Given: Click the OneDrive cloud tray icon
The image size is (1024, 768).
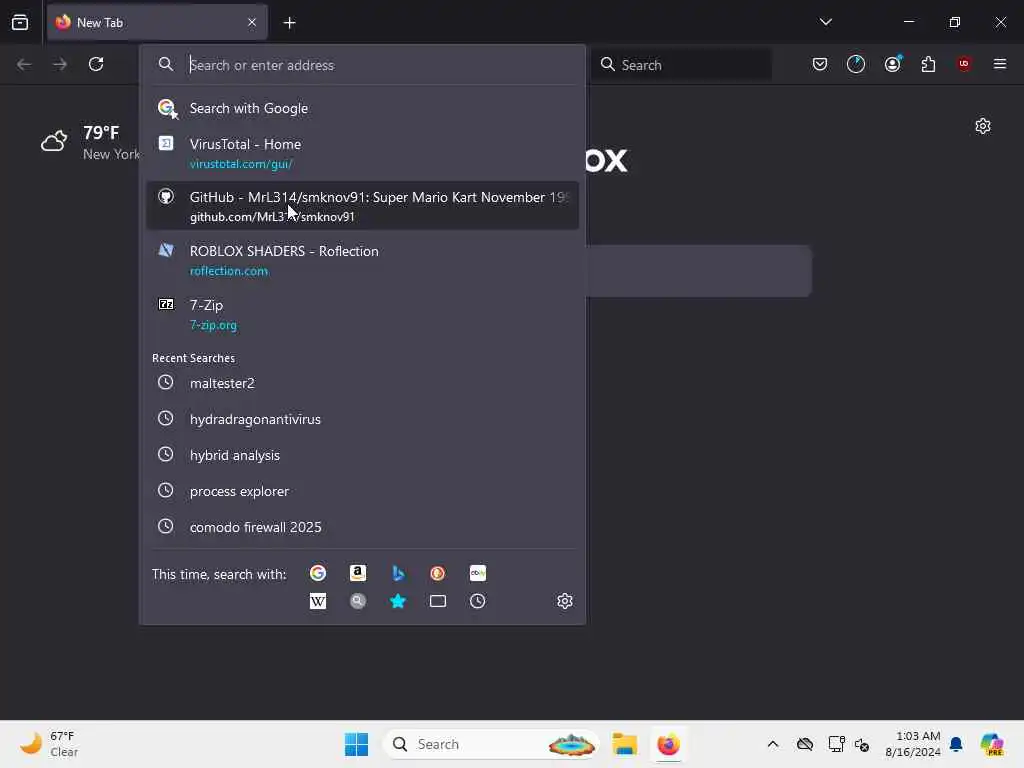Looking at the screenshot, I should click(805, 744).
